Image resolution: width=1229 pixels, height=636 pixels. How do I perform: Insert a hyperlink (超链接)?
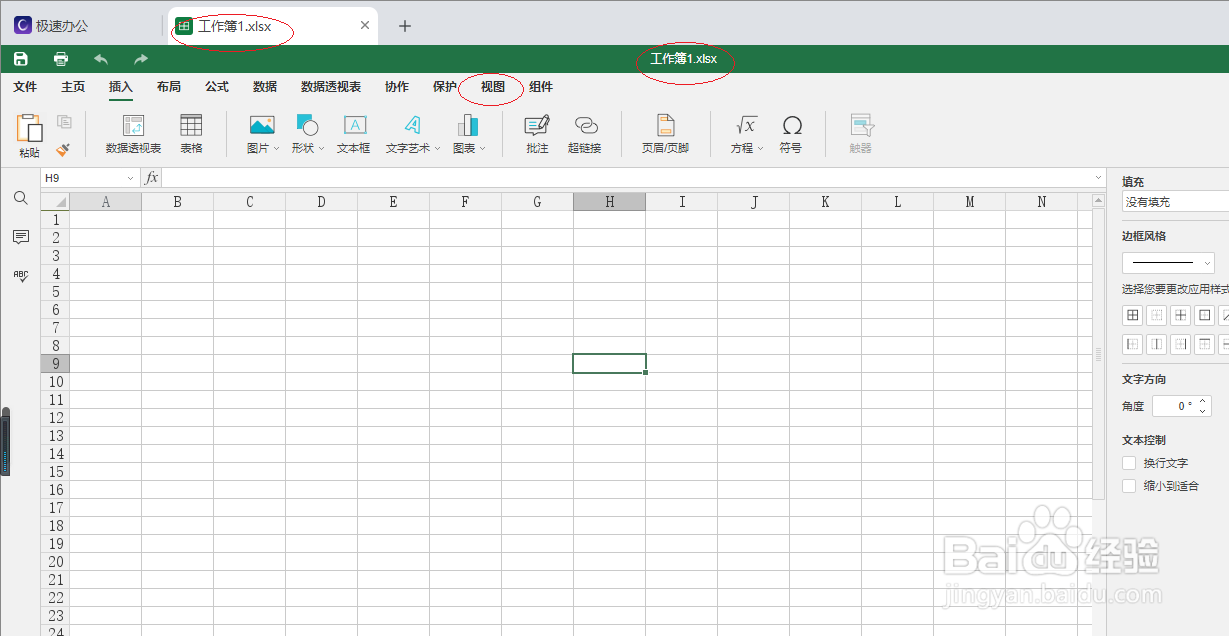point(585,133)
